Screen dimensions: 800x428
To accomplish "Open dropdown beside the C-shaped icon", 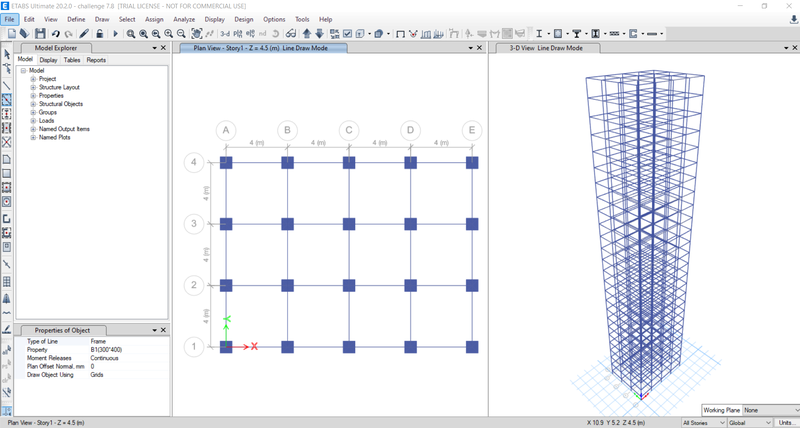I will coord(642,34).
